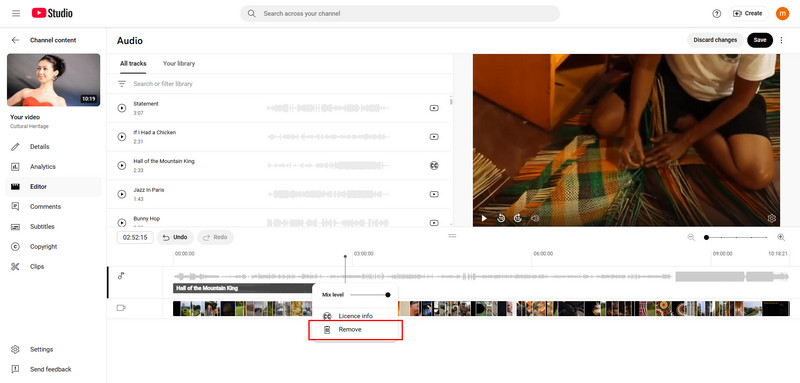Switch to Your library tab
Viewport: 800px width, 383px height.
coord(179,64)
